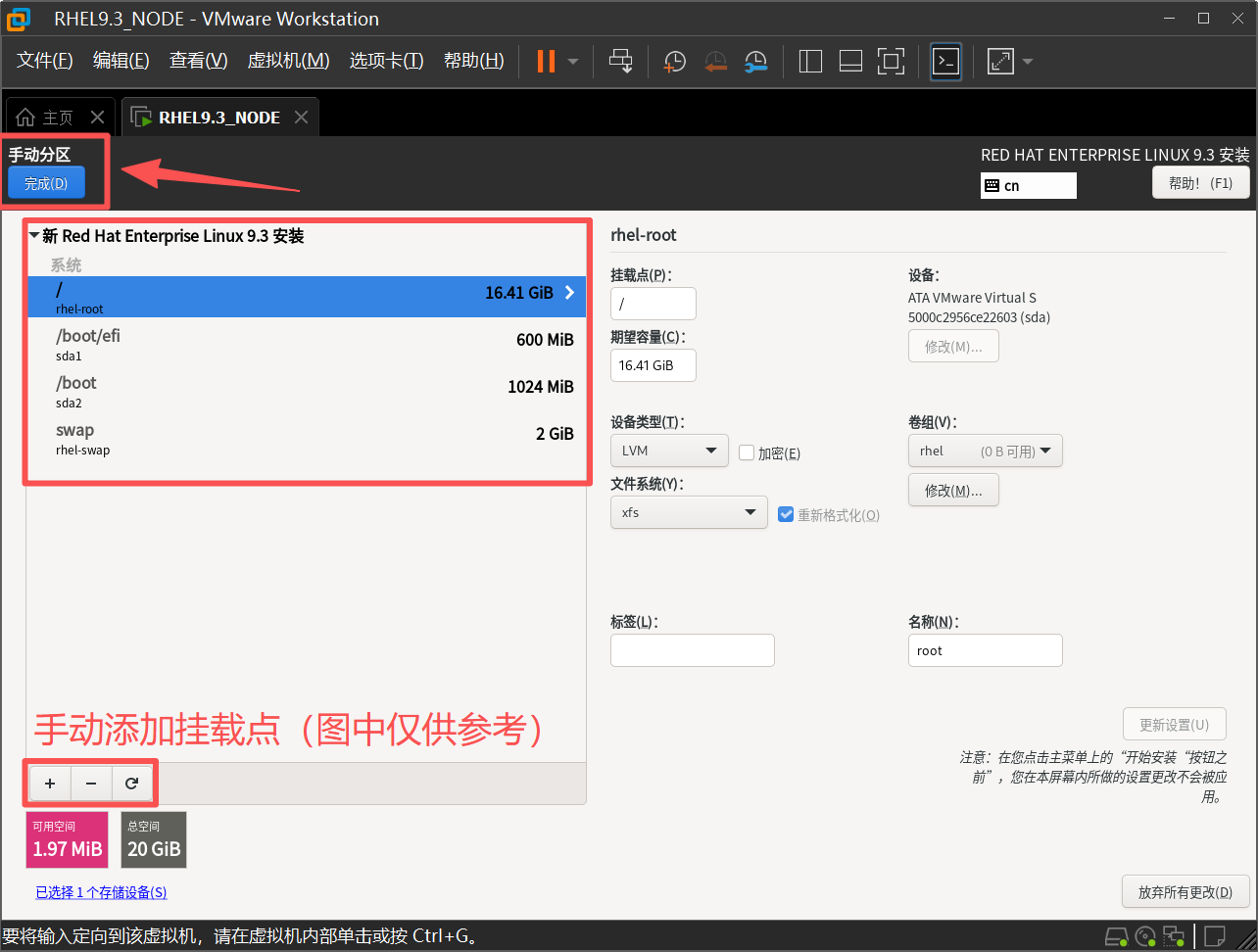Image resolution: width=1258 pixels, height=952 pixels.
Task: Open the stretch mode dropdown arrow
Action: (x=1028, y=62)
